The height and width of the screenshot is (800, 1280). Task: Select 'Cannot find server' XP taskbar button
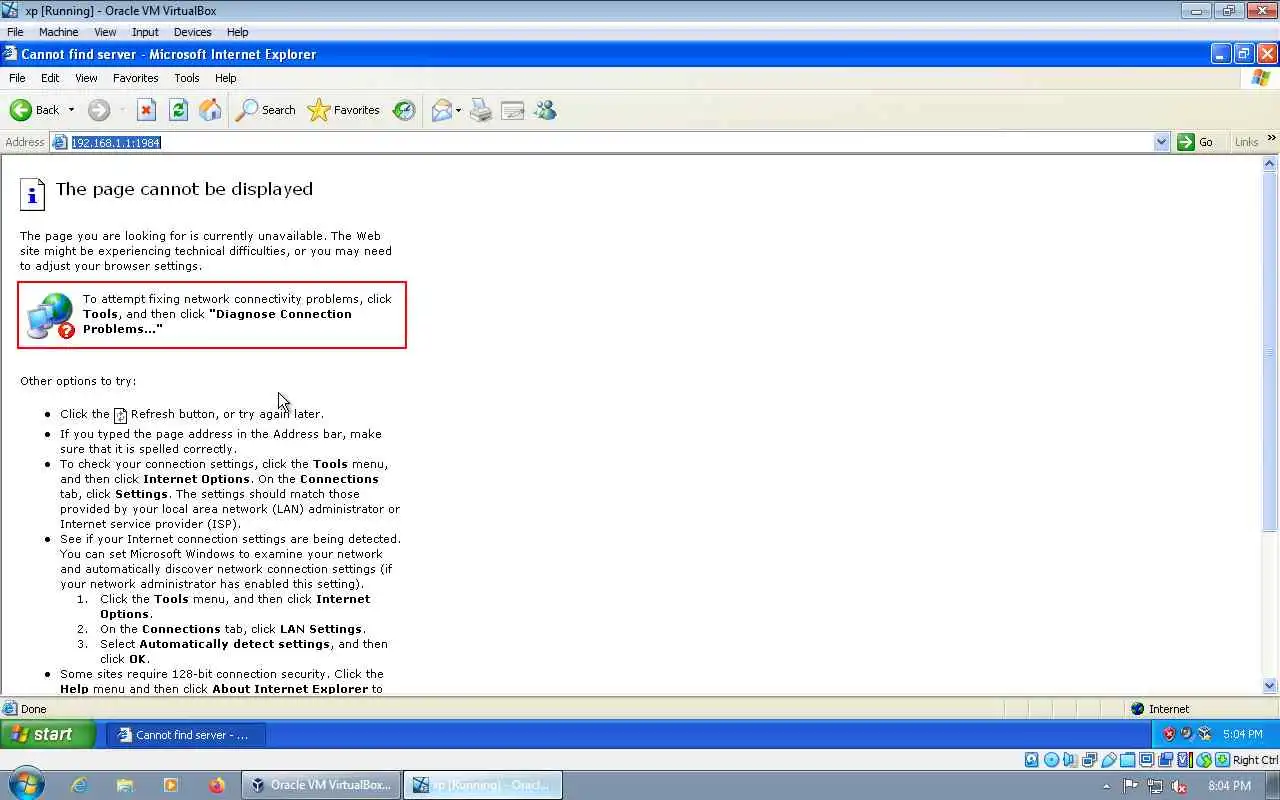[x=187, y=735]
